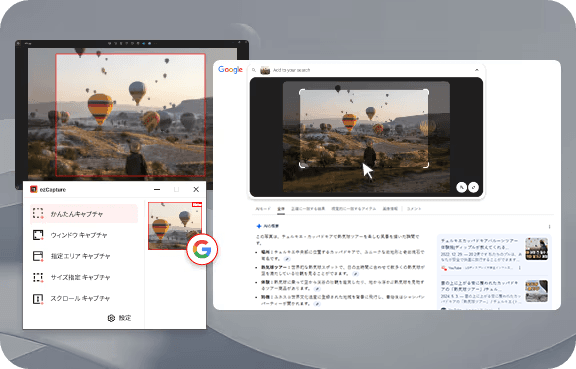Screen dimensions: 576x369
Task: Click source link icon after fourth bullet
Action: (317, 304)
